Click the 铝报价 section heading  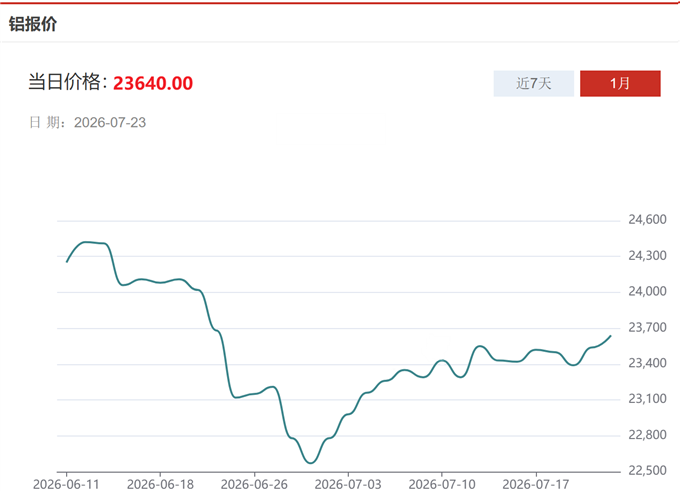click(x=33, y=23)
